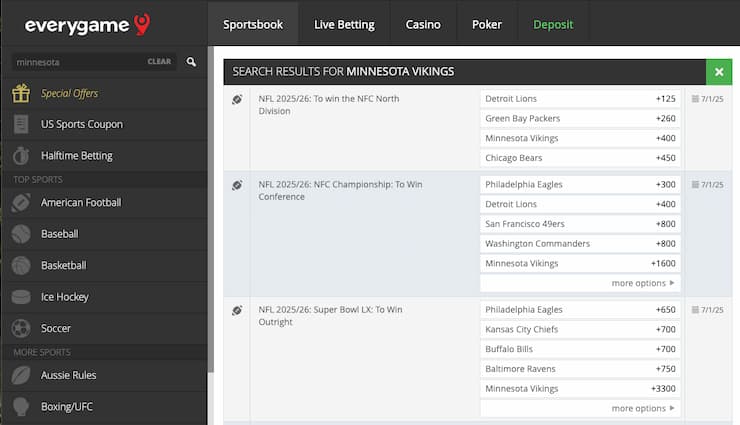This screenshot has height=425, width=740.
Task: Clear the search field text
Action: [159, 62]
